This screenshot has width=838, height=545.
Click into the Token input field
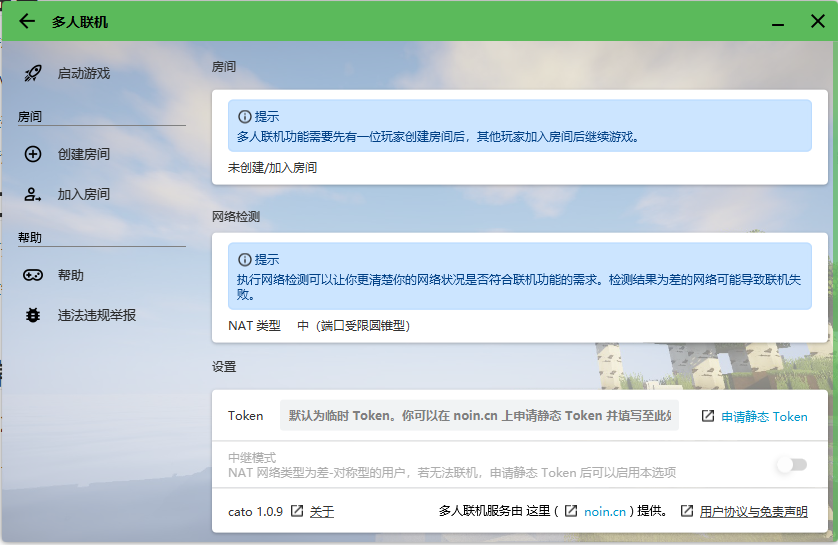[x=478, y=416]
